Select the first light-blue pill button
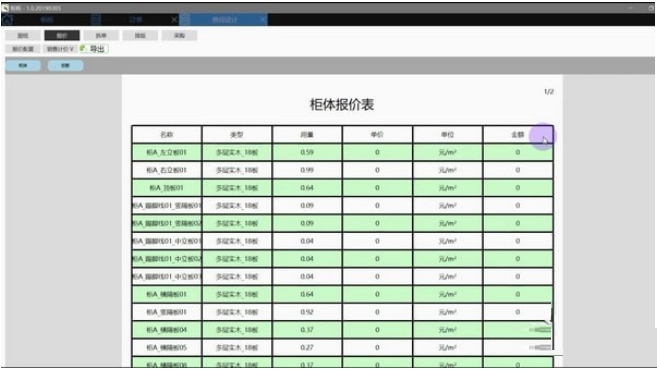The height and width of the screenshot is (370, 657). [23, 65]
